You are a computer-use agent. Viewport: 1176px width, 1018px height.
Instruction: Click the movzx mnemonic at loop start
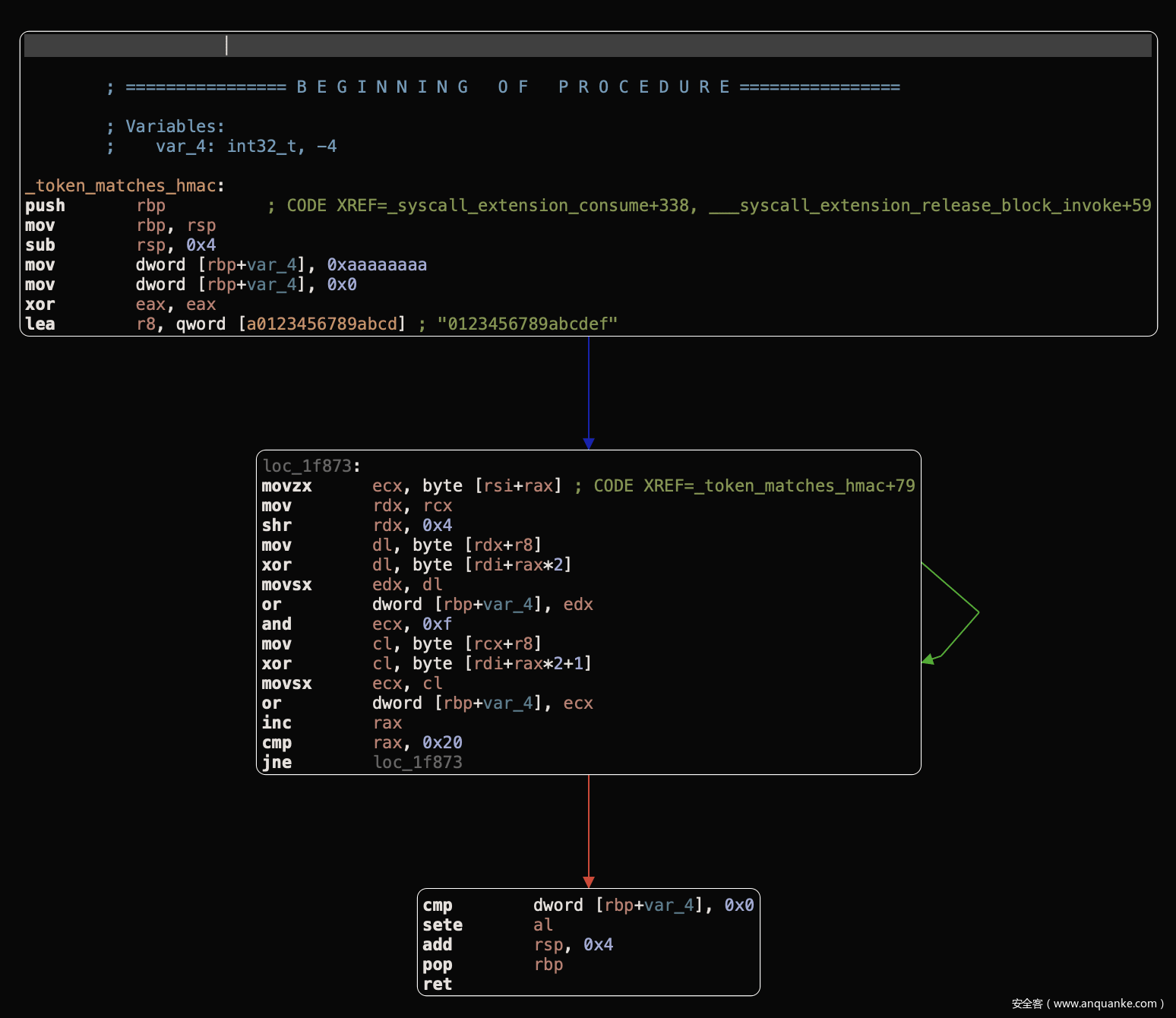(x=286, y=486)
